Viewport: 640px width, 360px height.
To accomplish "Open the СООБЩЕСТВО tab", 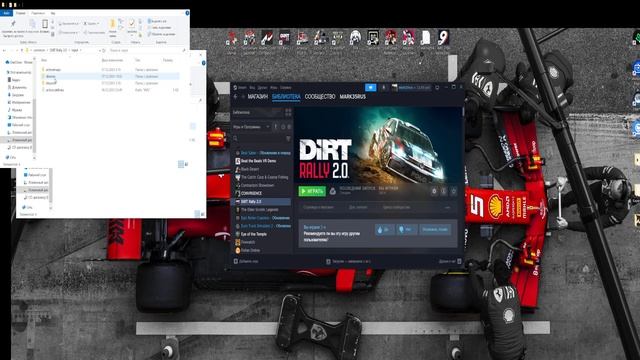I will 320,97.
